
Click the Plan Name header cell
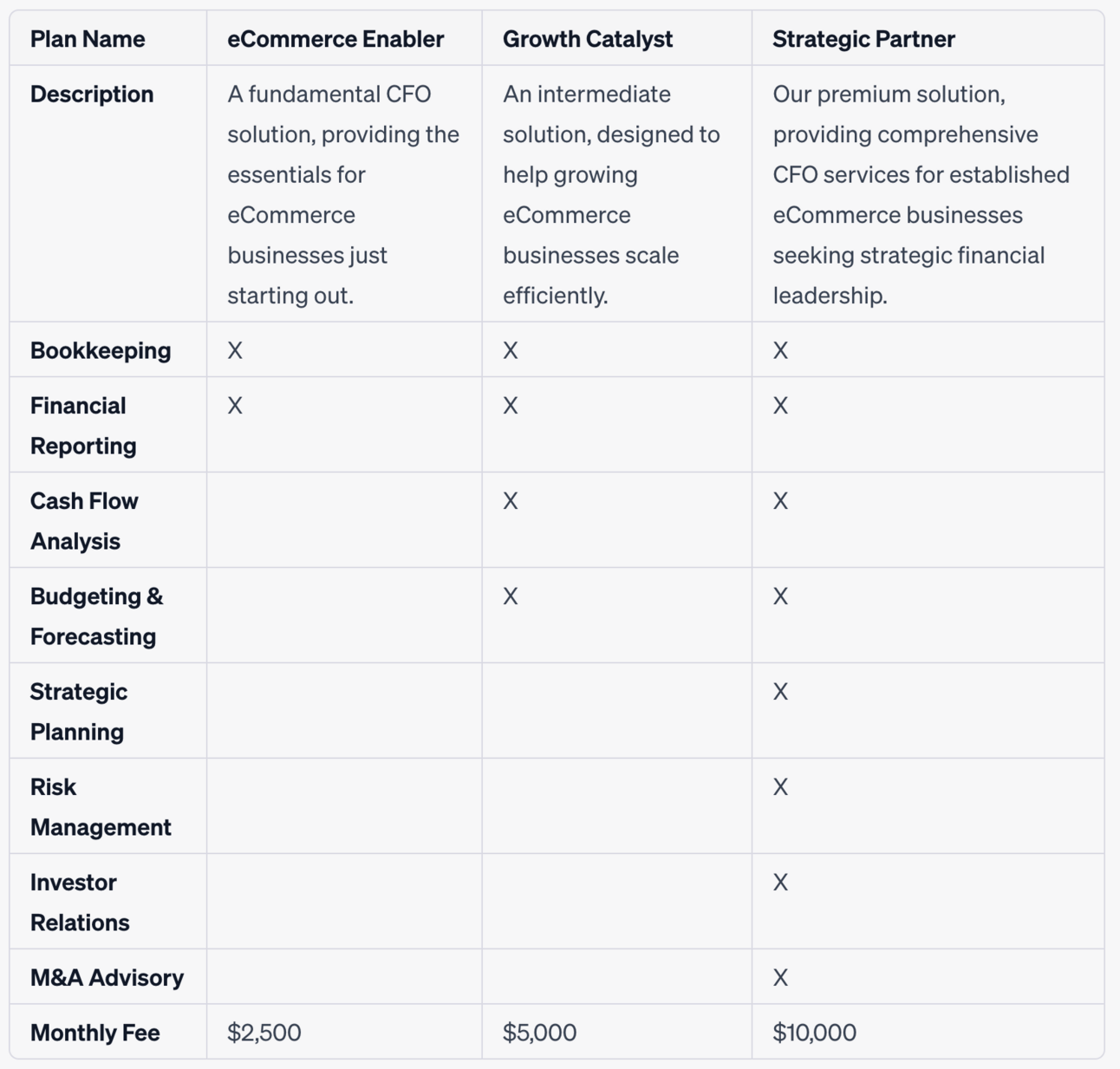tap(88, 39)
